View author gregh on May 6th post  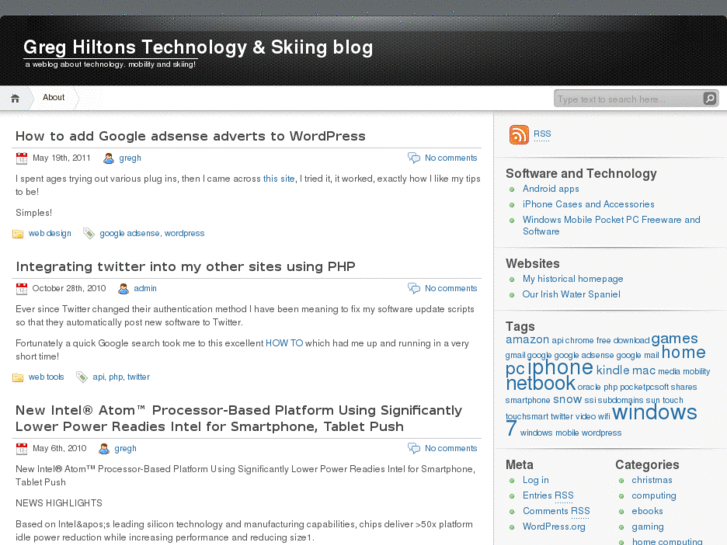coord(125,449)
